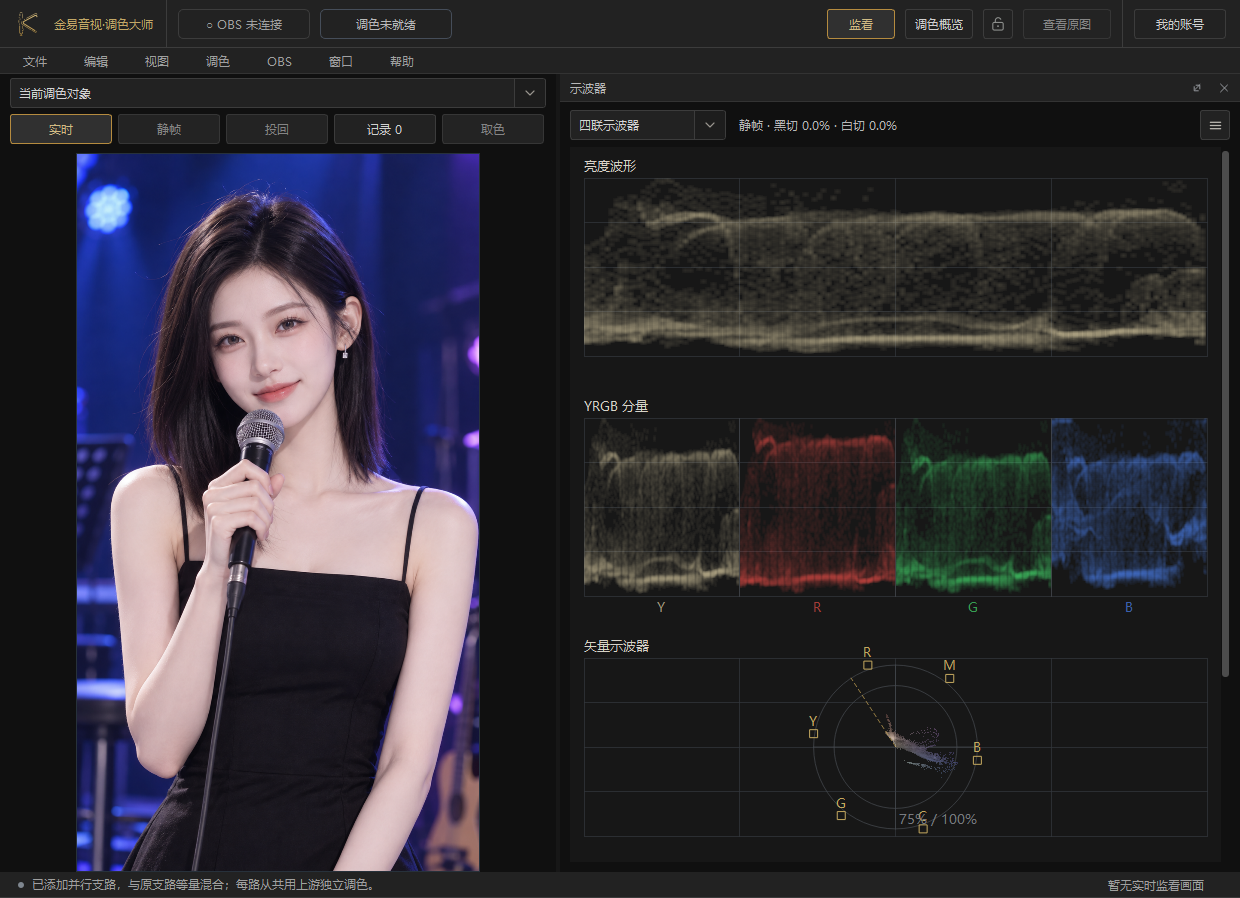1240x898 pixels.
Task: Open the 调色 menu
Action: pyautogui.click(x=218, y=61)
